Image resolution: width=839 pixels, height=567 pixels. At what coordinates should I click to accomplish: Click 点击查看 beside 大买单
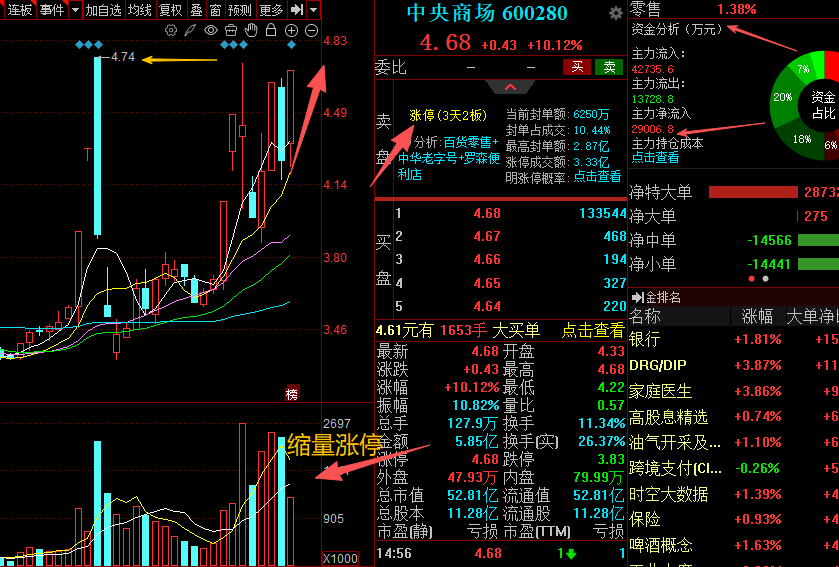(x=593, y=330)
